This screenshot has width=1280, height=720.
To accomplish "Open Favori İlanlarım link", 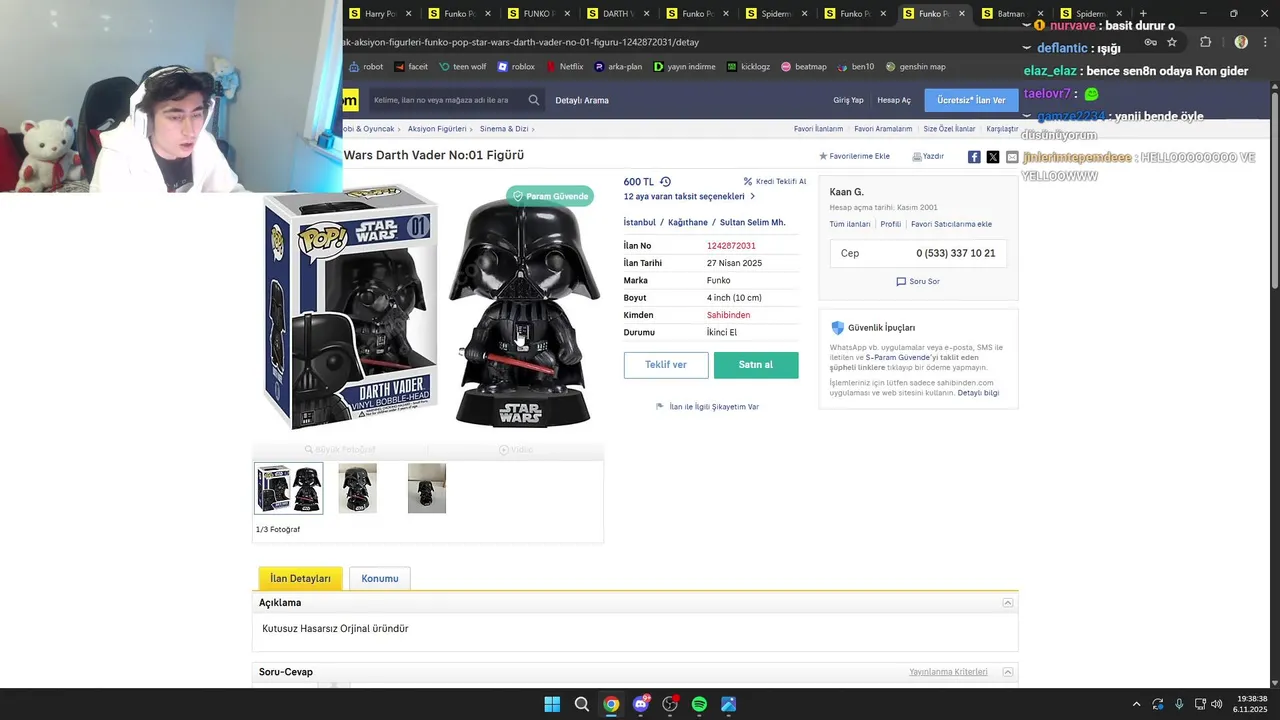I will pyautogui.click(x=818, y=129).
